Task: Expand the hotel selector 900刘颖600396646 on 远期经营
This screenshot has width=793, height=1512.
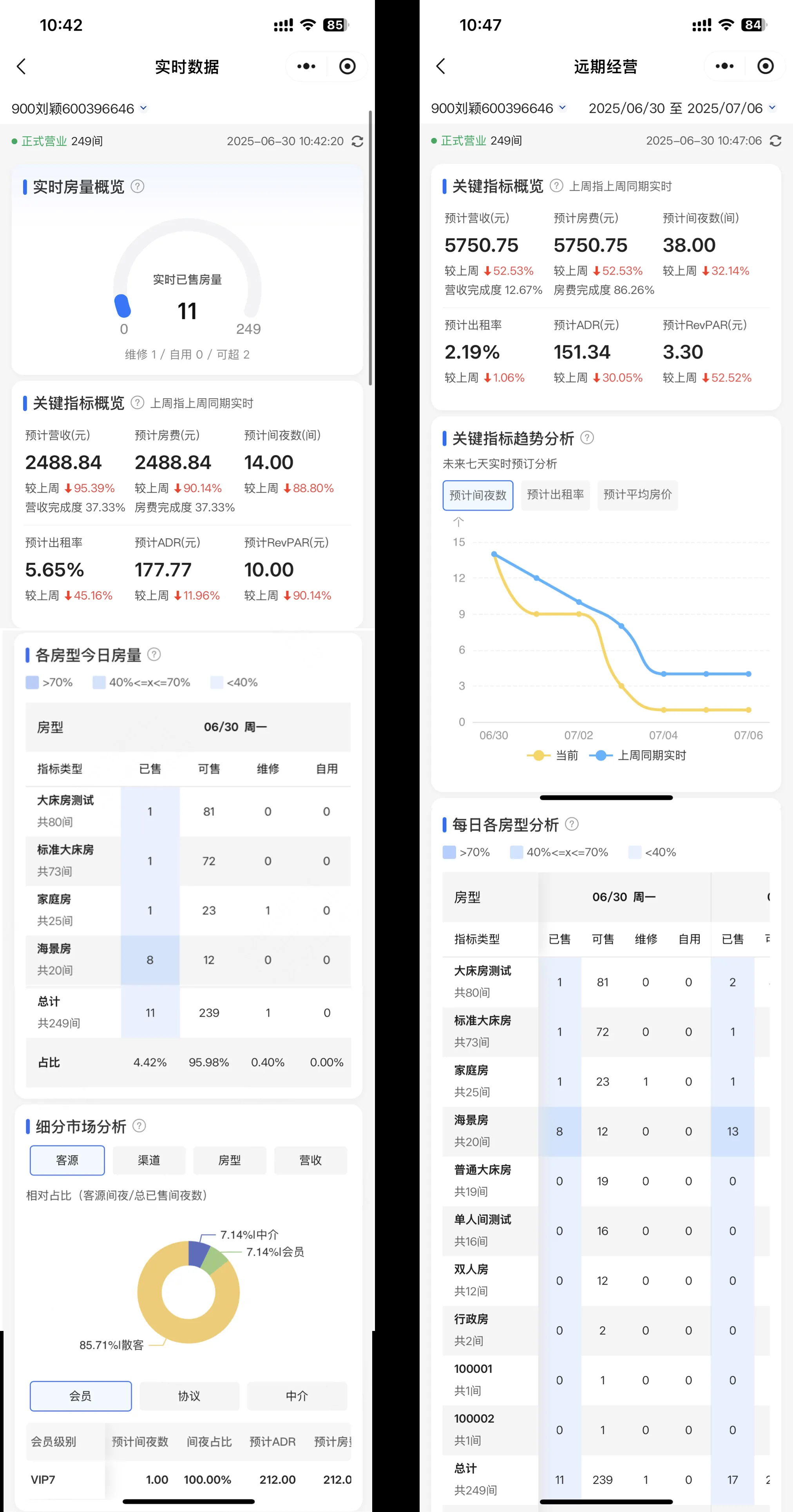Action: tap(498, 108)
